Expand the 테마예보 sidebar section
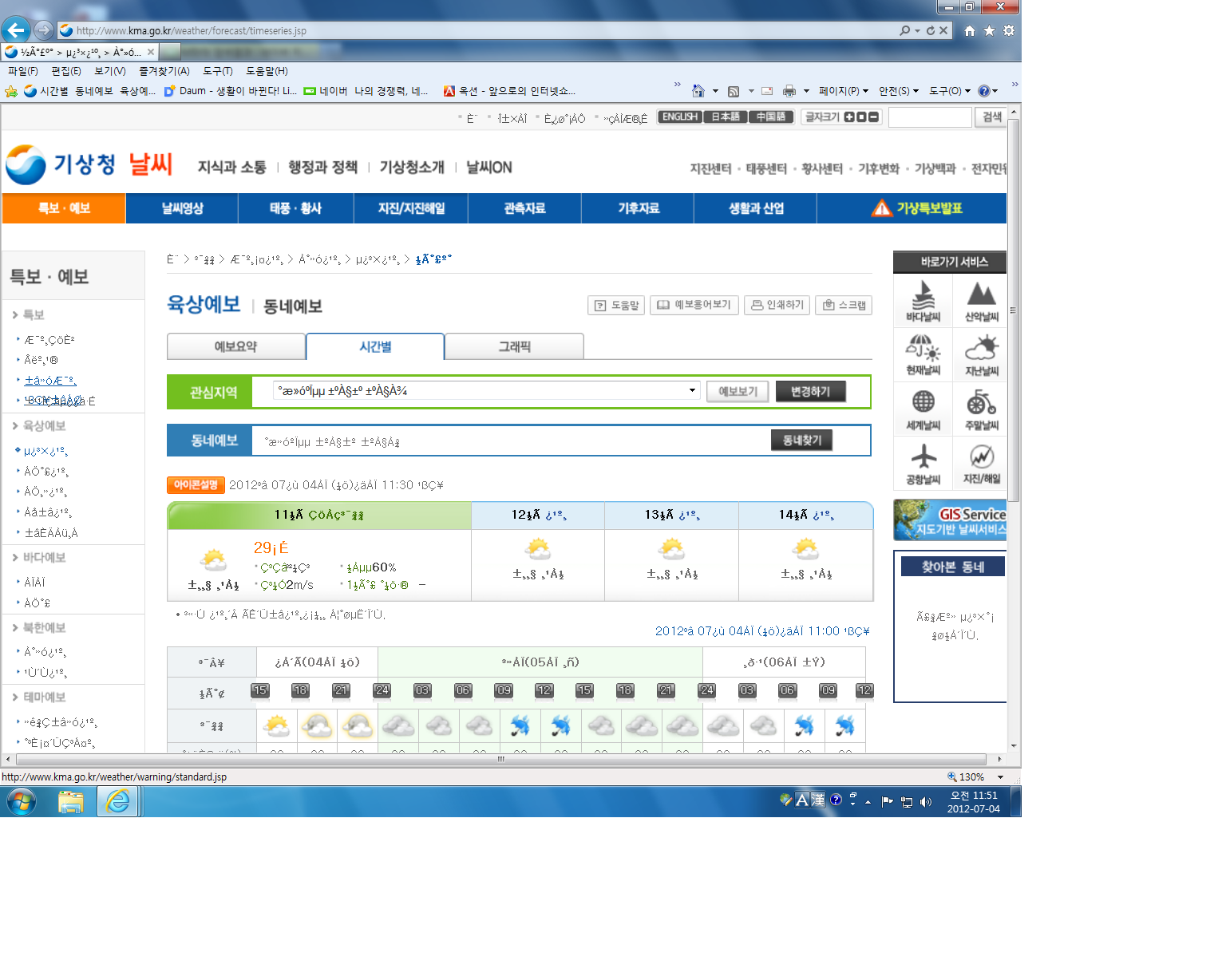The height and width of the screenshot is (980, 1226). [39, 697]
